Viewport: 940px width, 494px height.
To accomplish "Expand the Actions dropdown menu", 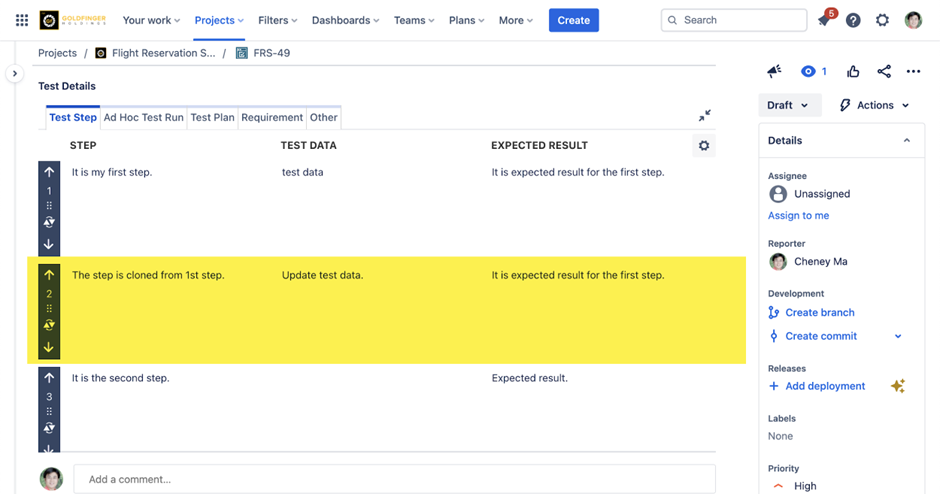I will click(x=875, y=105).
